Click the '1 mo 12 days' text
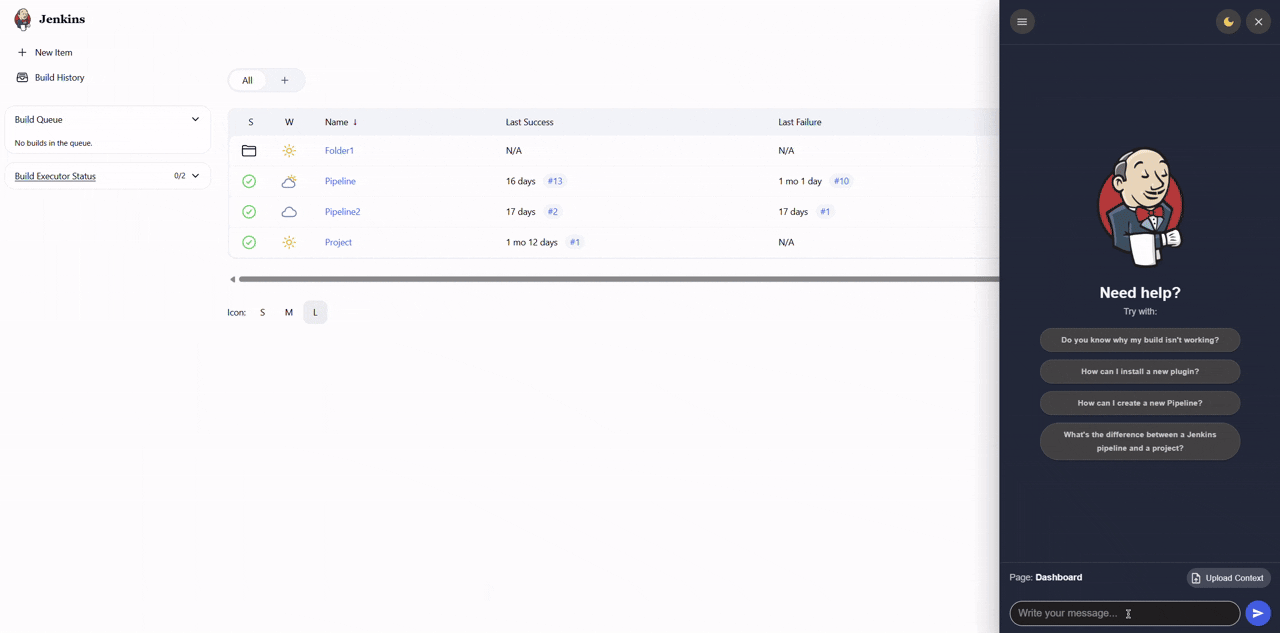 coord(532,242)
